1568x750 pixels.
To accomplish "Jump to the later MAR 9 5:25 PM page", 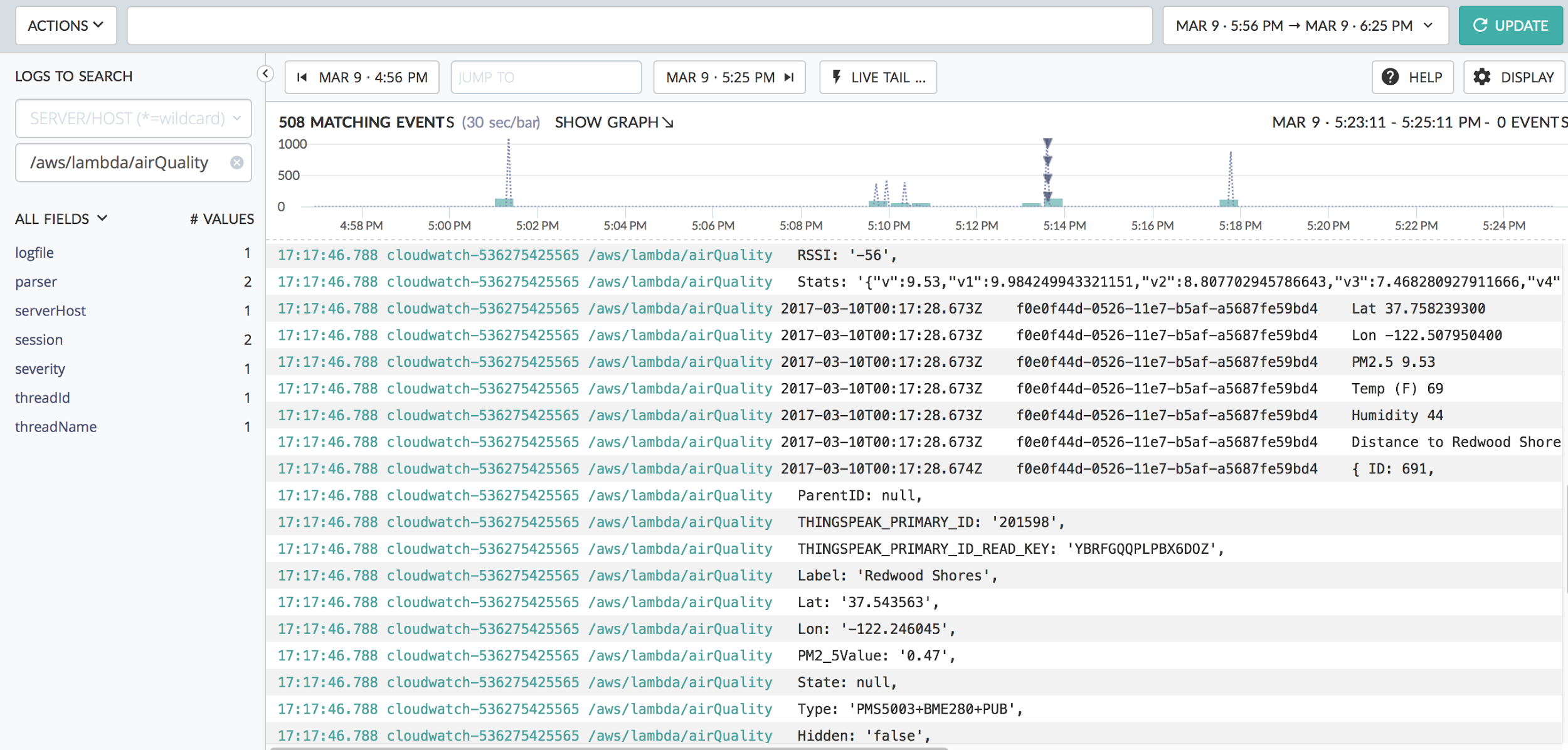I will [x=729, y=77].
